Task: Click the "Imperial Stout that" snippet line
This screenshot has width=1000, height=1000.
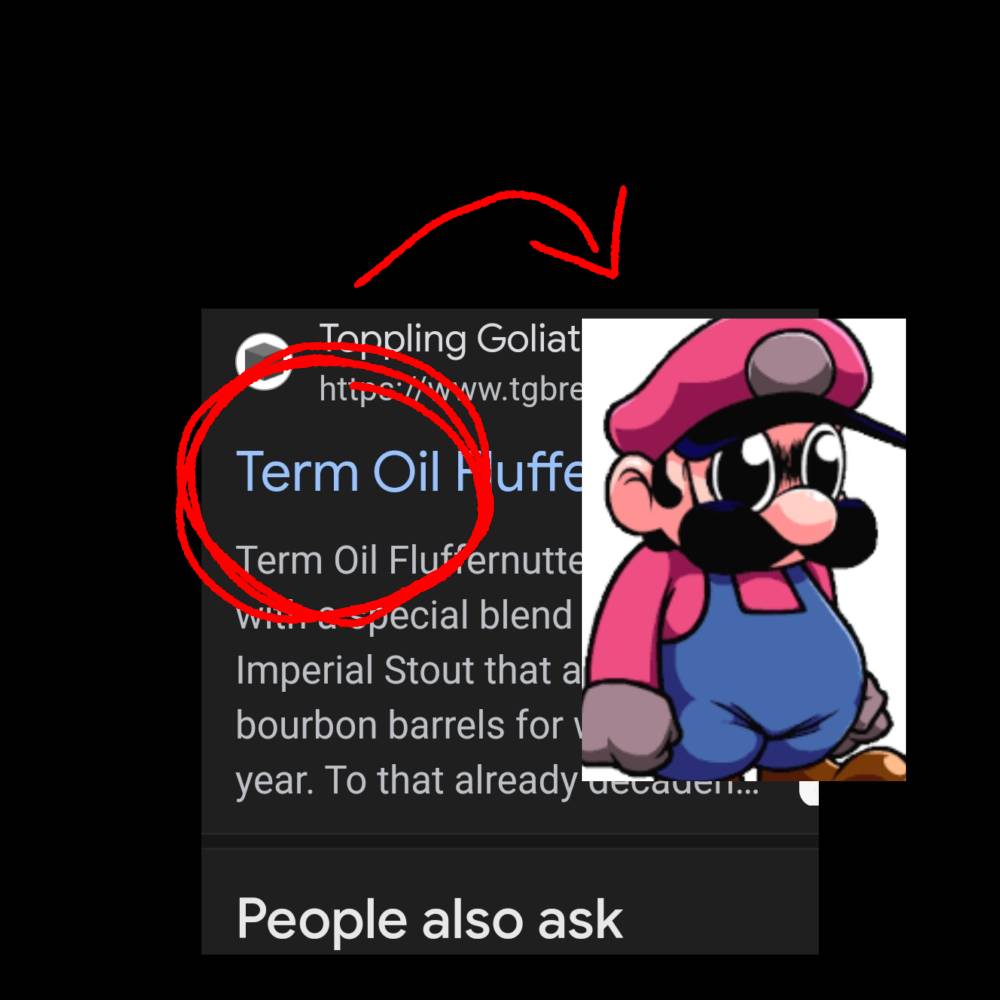Action: [x=409, y=670]
